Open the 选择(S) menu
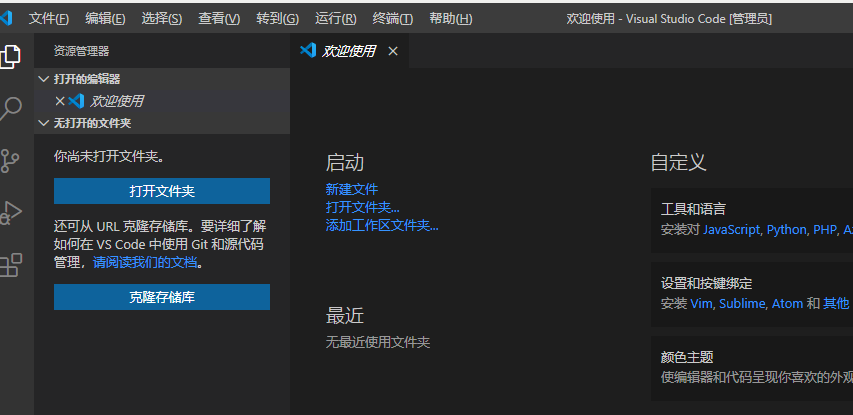 point(162,19)
